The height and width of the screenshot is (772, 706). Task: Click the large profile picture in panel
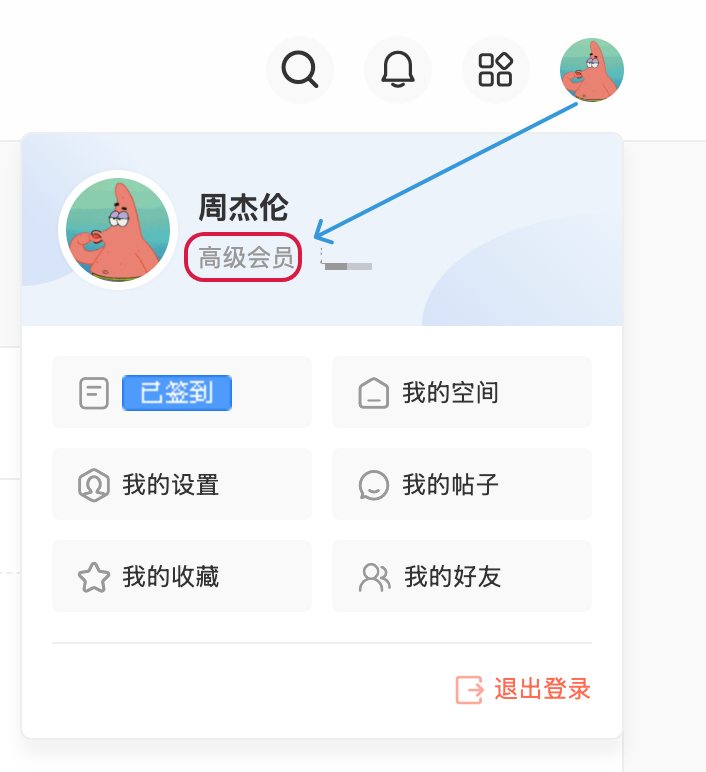coord(118,230)
